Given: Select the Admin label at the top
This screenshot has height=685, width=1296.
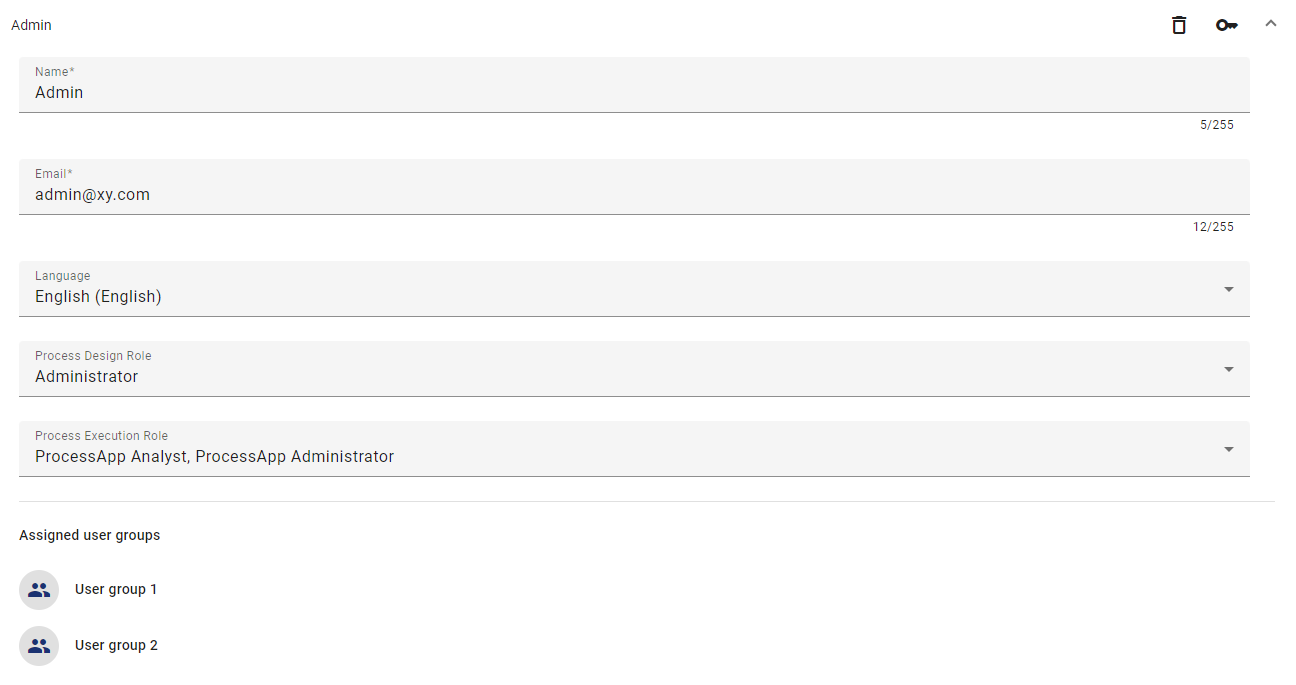Looking at the screenshot, I should pyautogui.click(x=30, y=24).
